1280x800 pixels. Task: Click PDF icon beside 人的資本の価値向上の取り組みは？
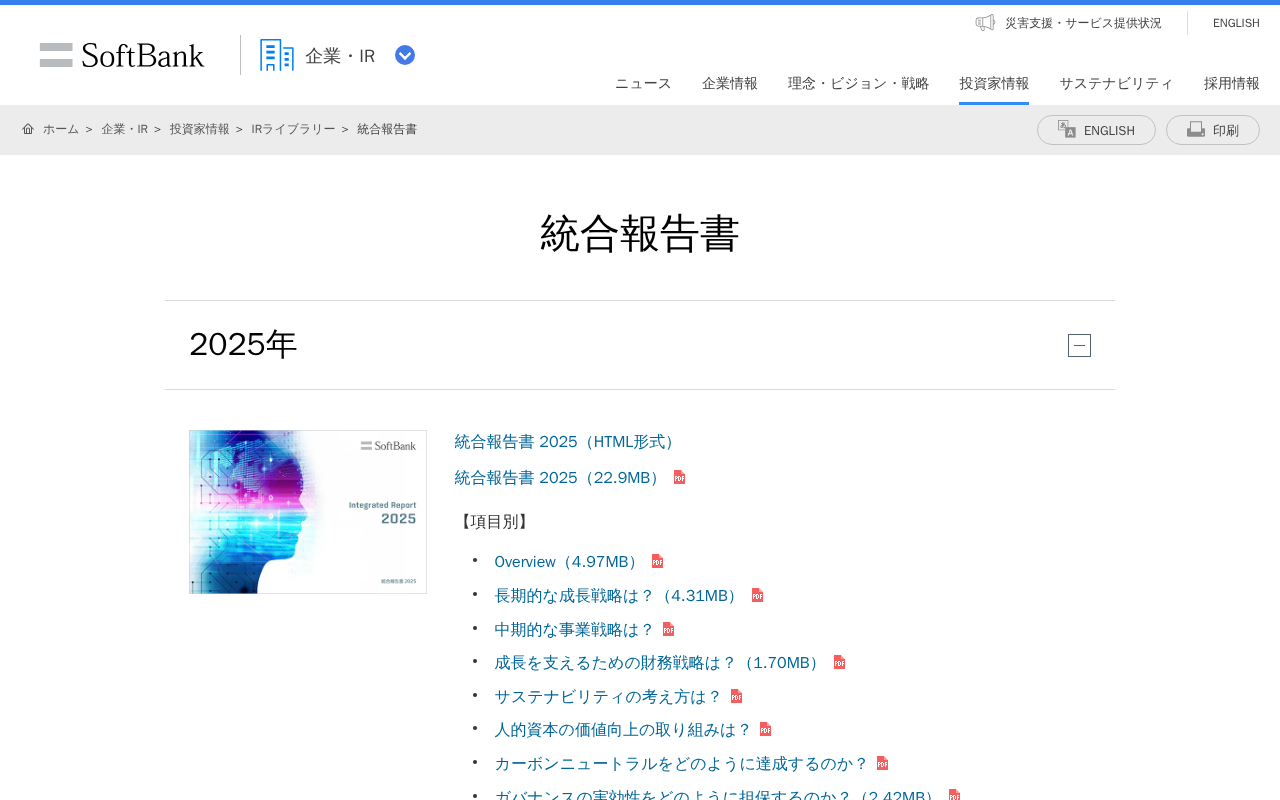tap(765, 729)
